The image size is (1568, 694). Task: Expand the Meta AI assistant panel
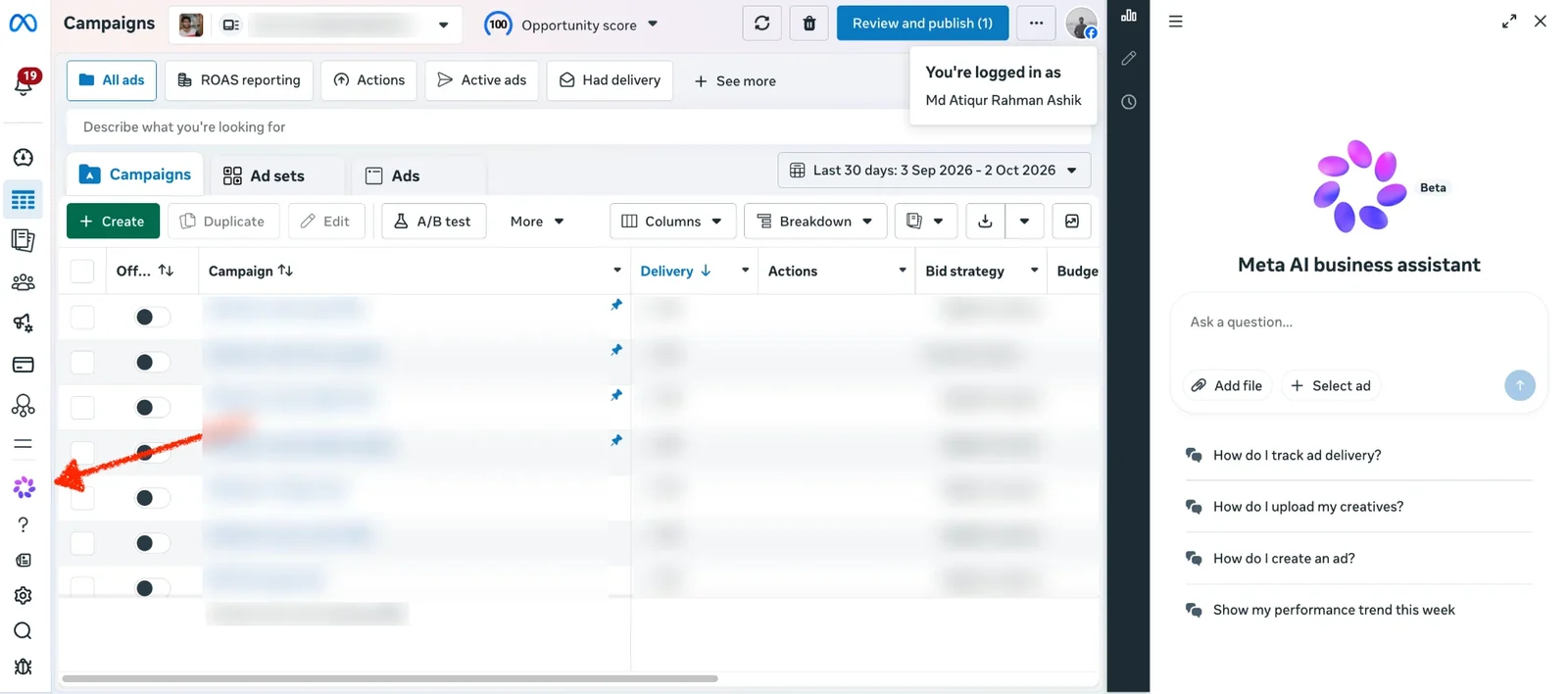point(1509,22)
